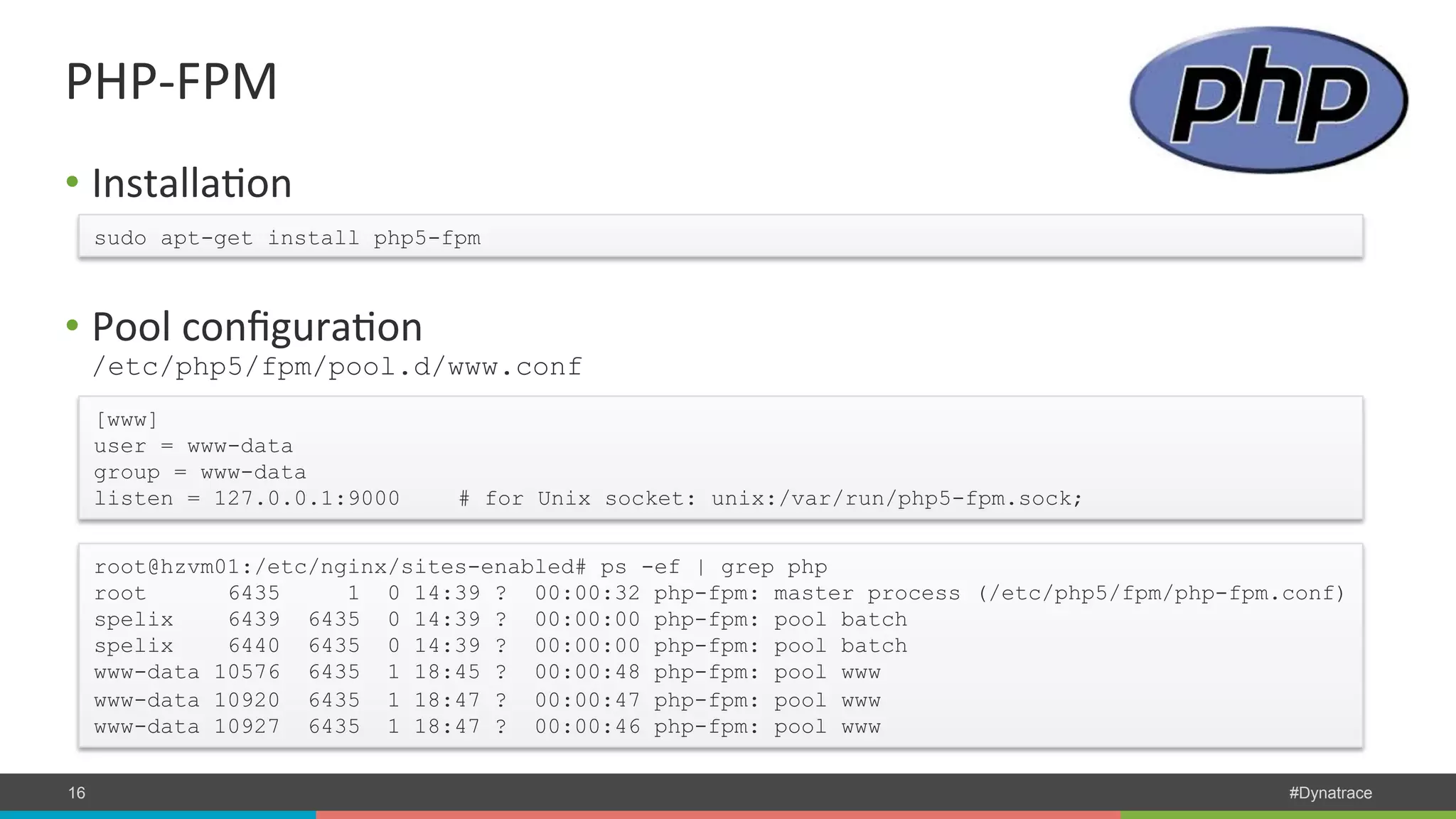Click the ps -ef | grep php command line

pyautogui.click(x=461, y=567)
